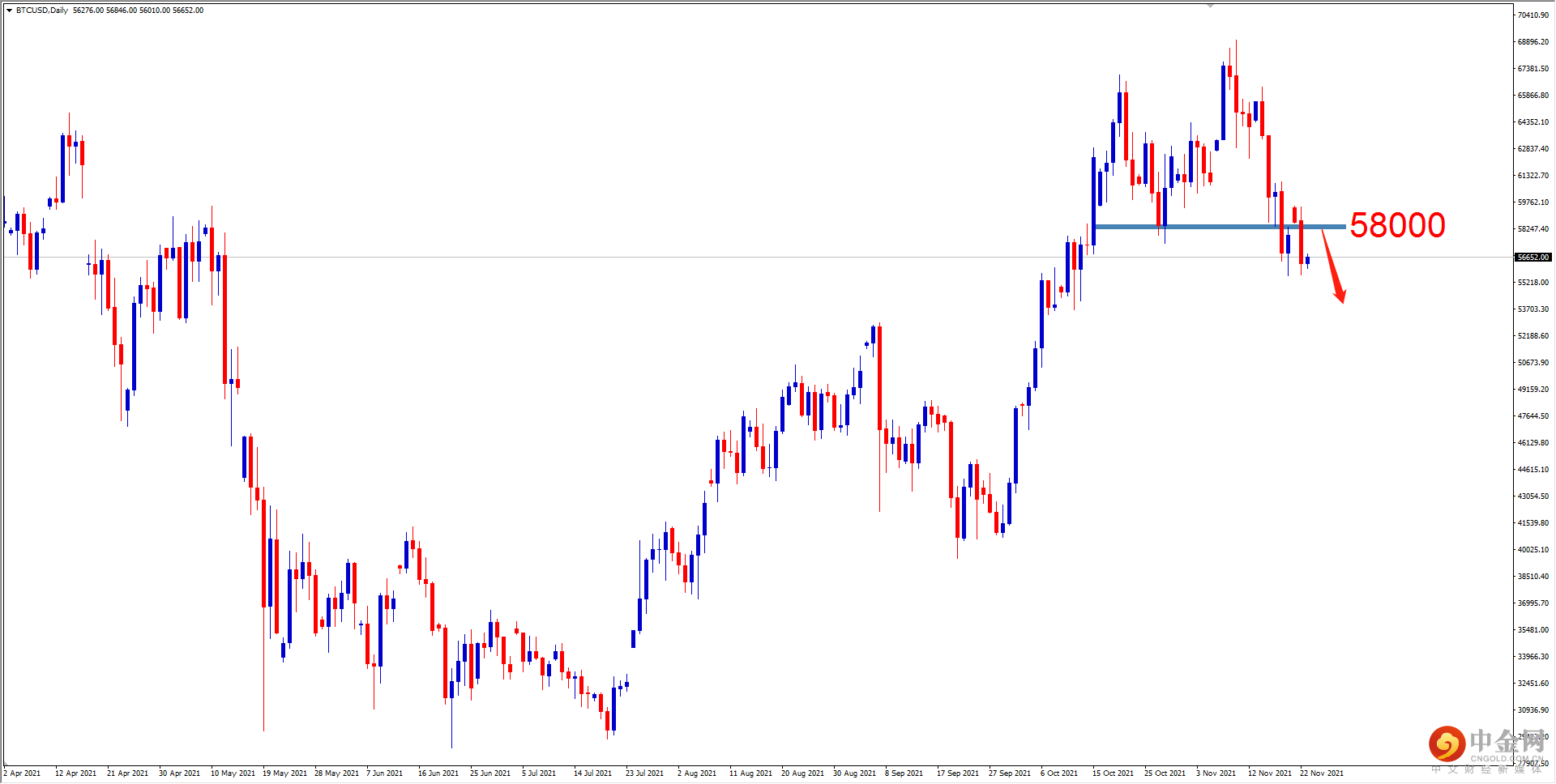Click the open price value 56276.00
This screenshot has width=1556, height=784.
click(x=88, y=11)
